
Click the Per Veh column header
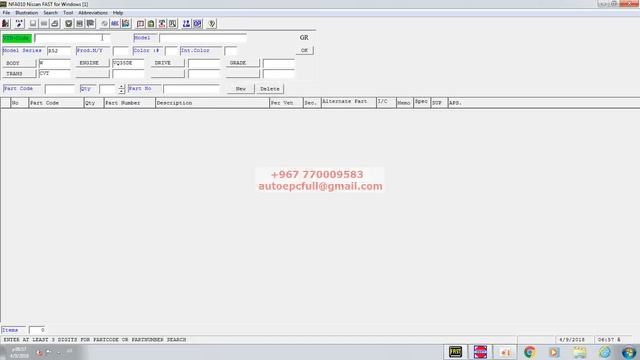coord(286,103)
